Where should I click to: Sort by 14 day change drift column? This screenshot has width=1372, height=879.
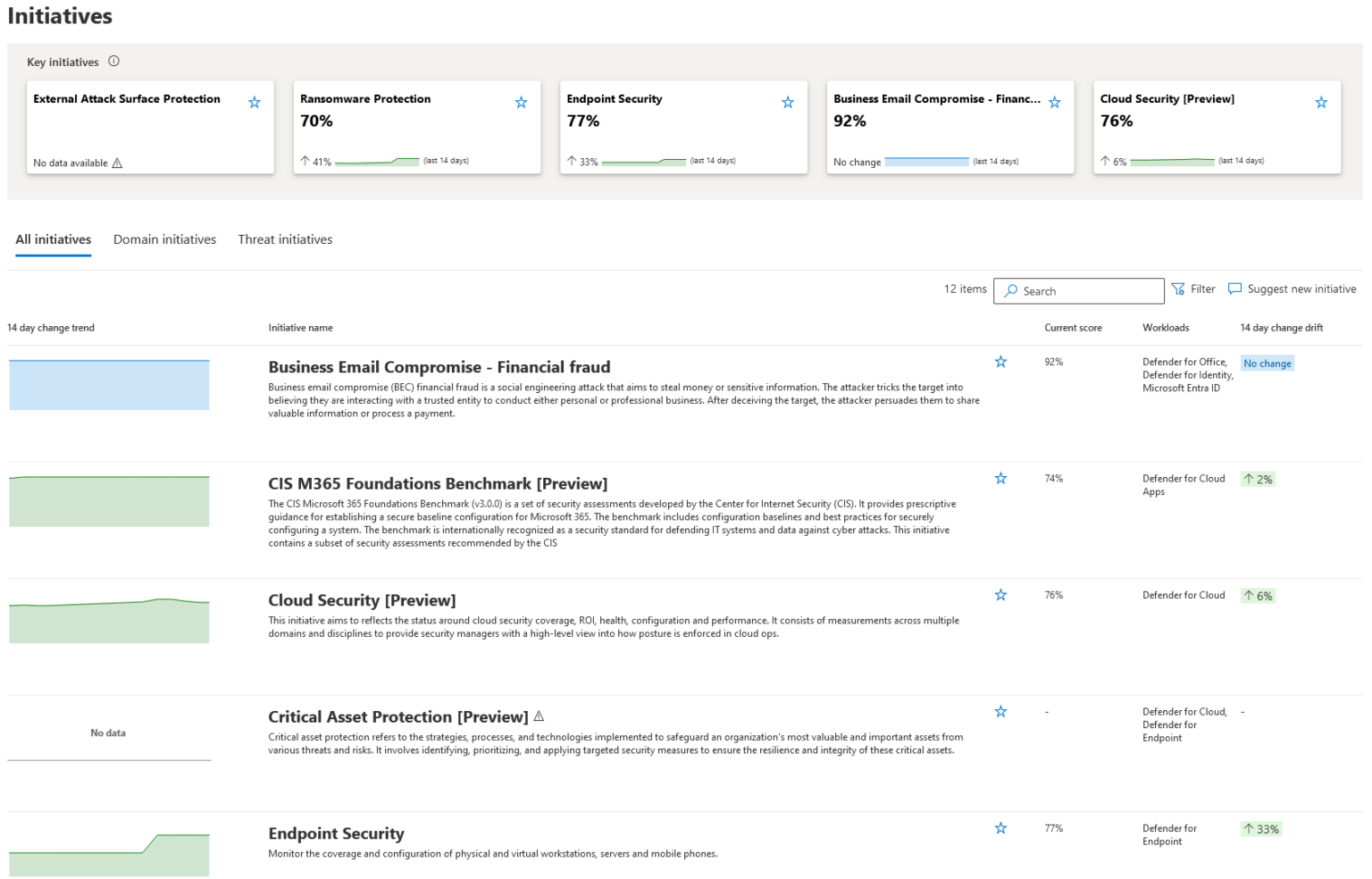pyautogui.click(x=1281, y=328)
